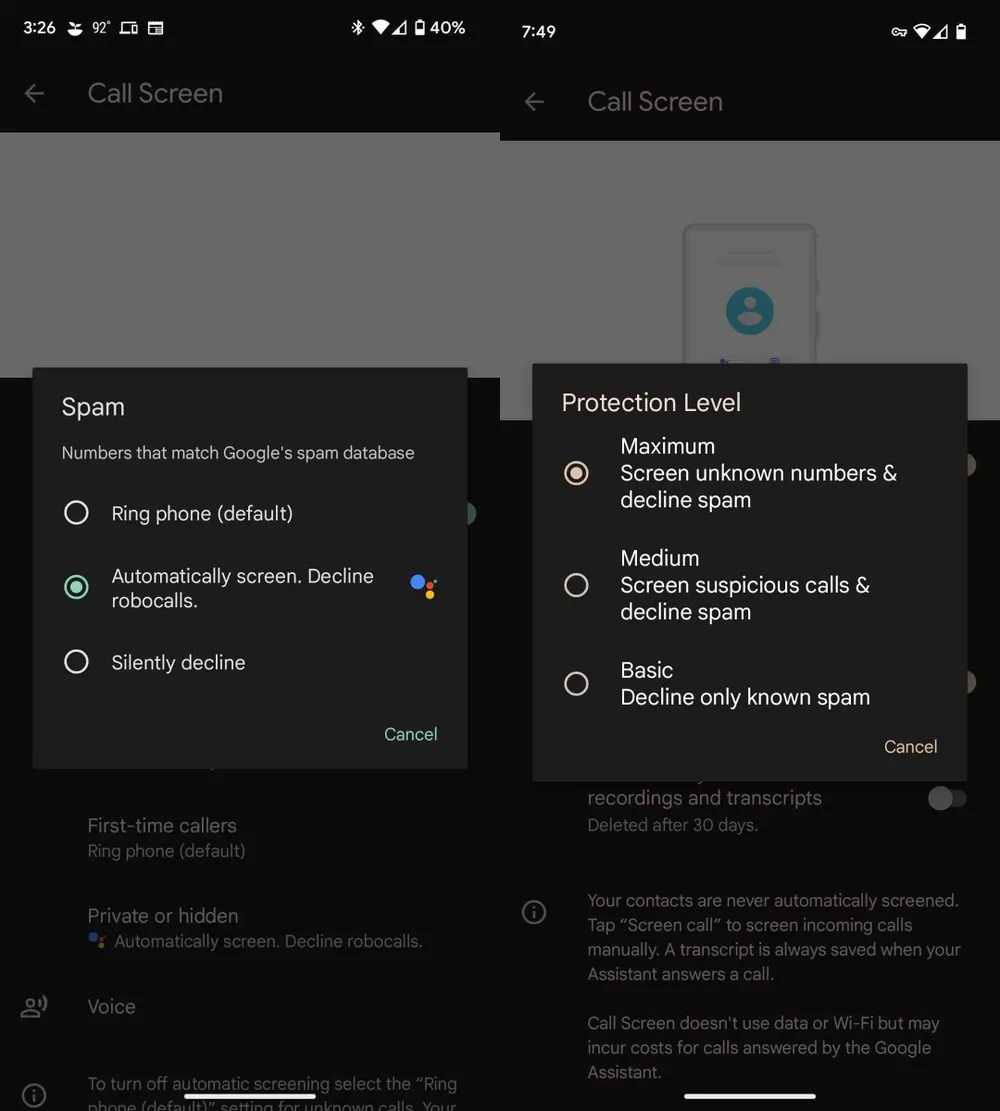Tap Google Assistant icon in Spam dialog
Image resolution: width=1000 pixels, height=1111 pixels.
(x=423, y=587)
